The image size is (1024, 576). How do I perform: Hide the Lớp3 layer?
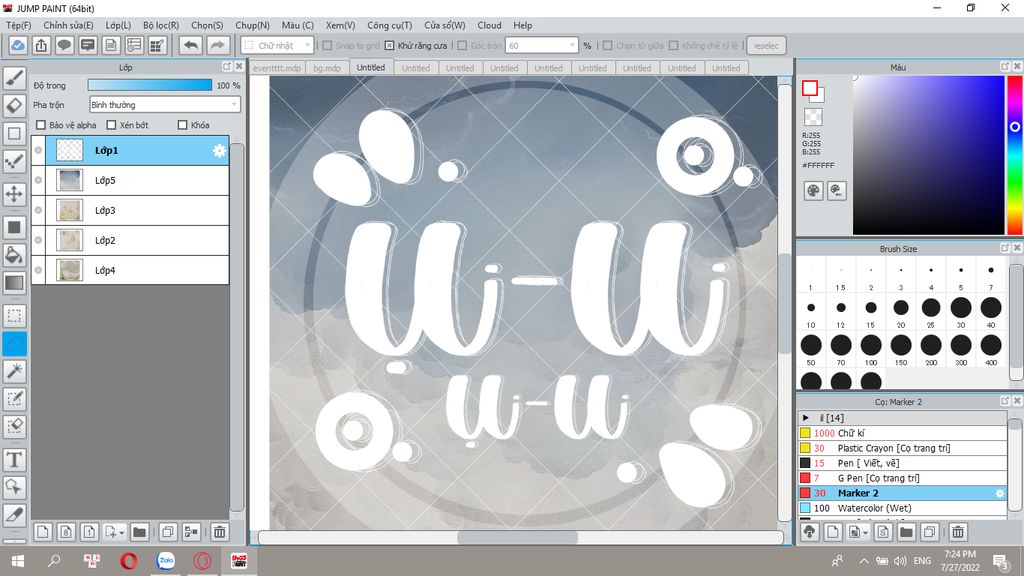39,210
